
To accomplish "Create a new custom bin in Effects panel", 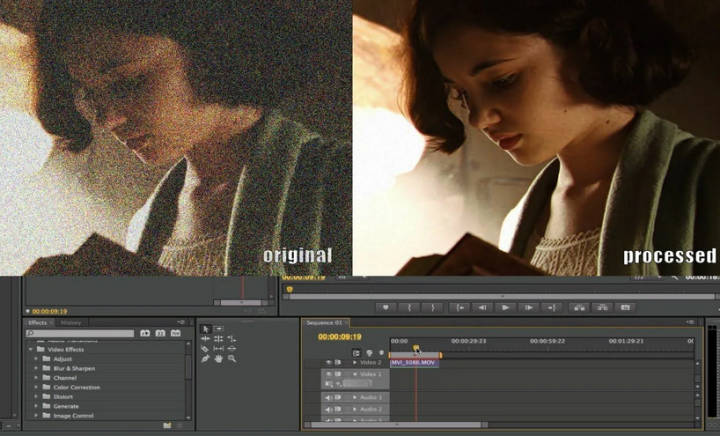I will coord(167,426).
